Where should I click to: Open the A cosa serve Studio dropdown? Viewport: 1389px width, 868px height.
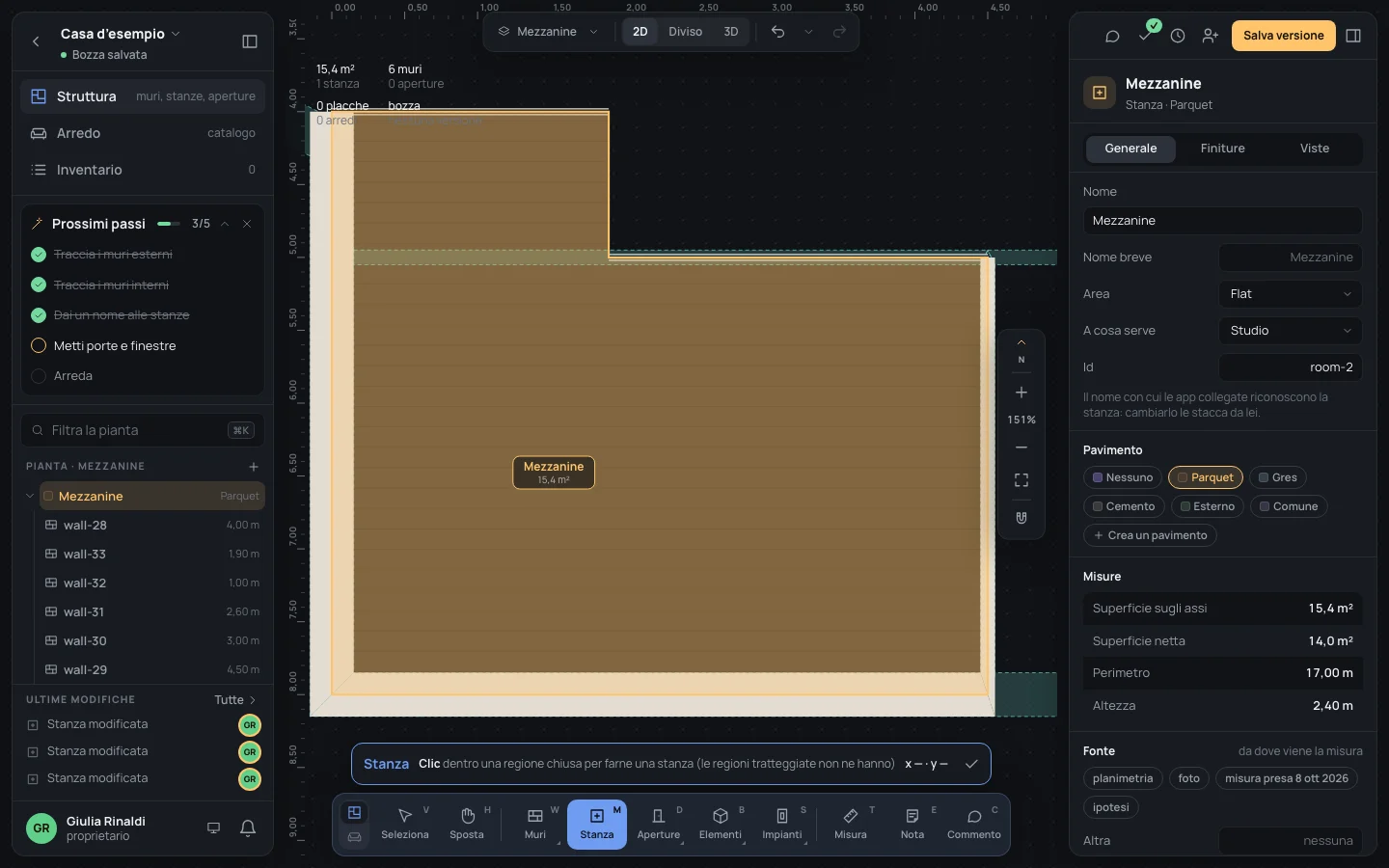pos(1291,331)
